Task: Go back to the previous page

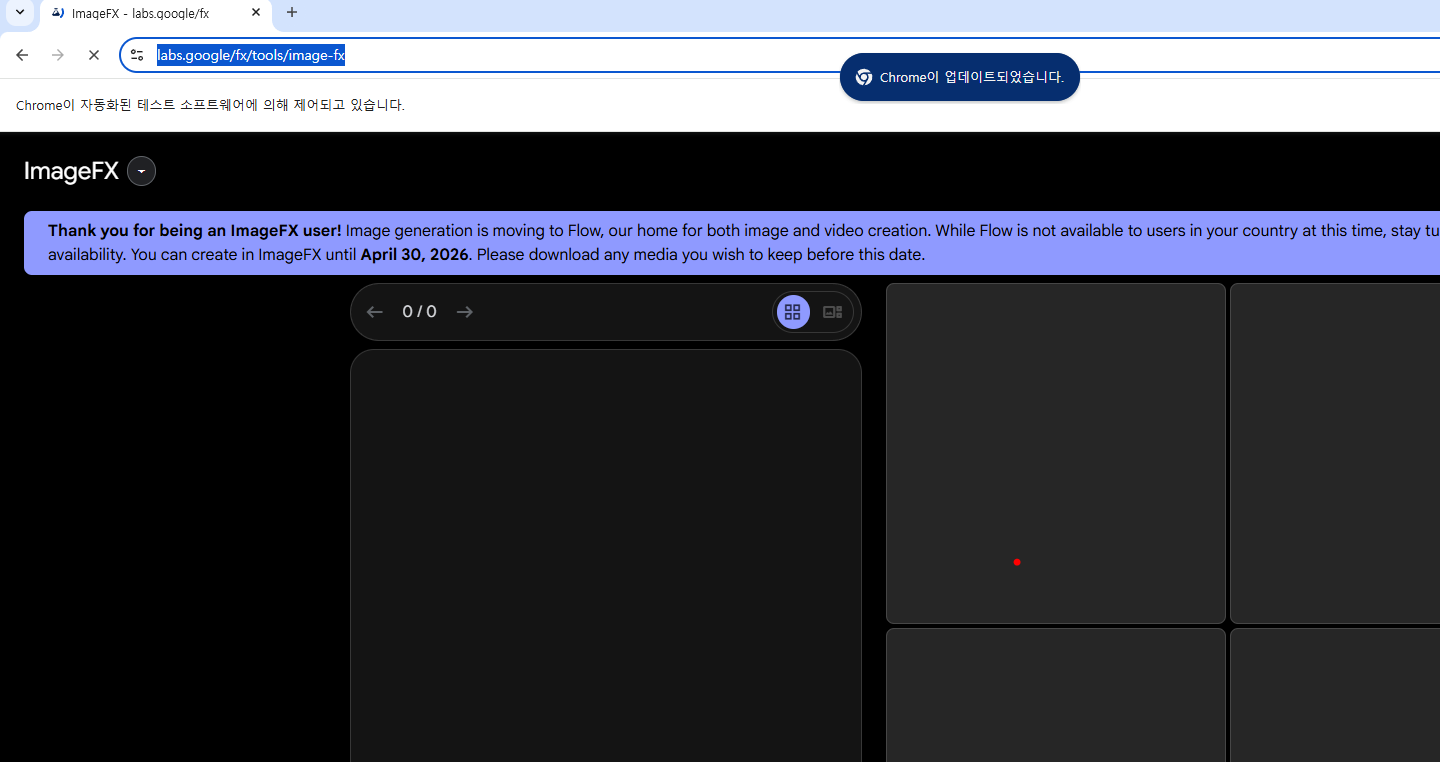Action: (x=22, y=55)
